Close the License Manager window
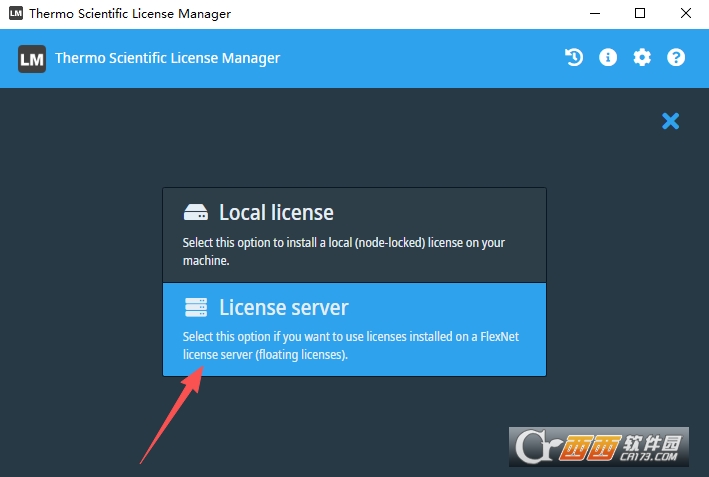 (x=685, y=14)
